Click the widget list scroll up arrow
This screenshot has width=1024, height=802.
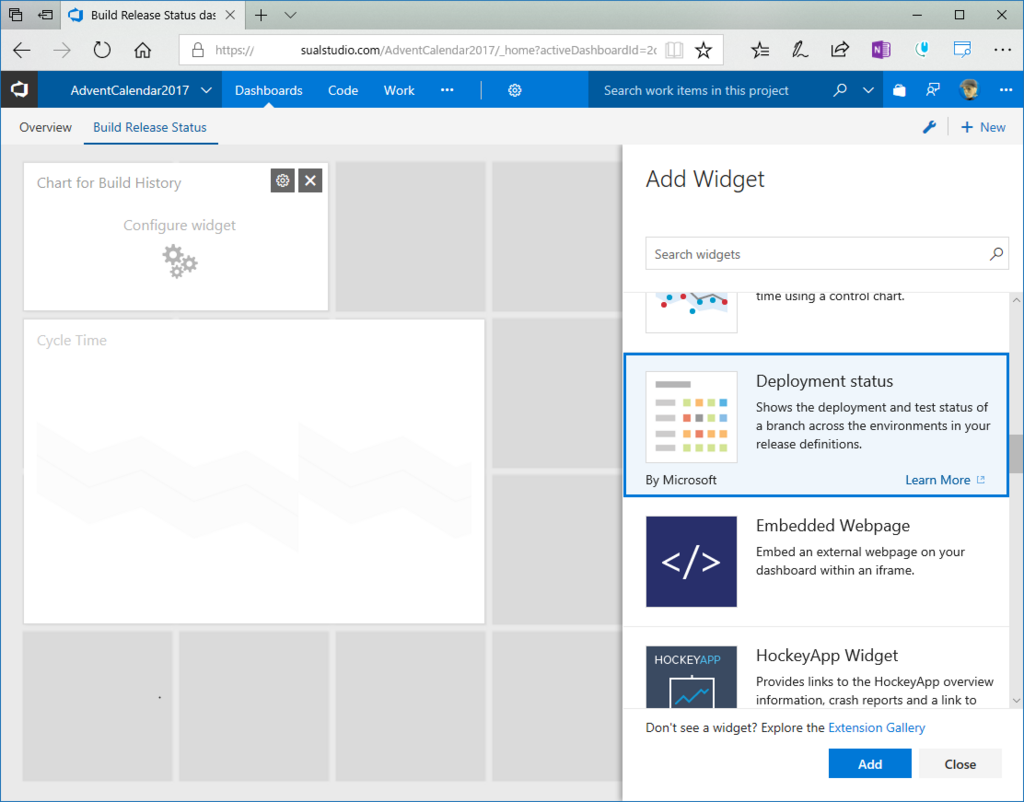click(1016, 300)
